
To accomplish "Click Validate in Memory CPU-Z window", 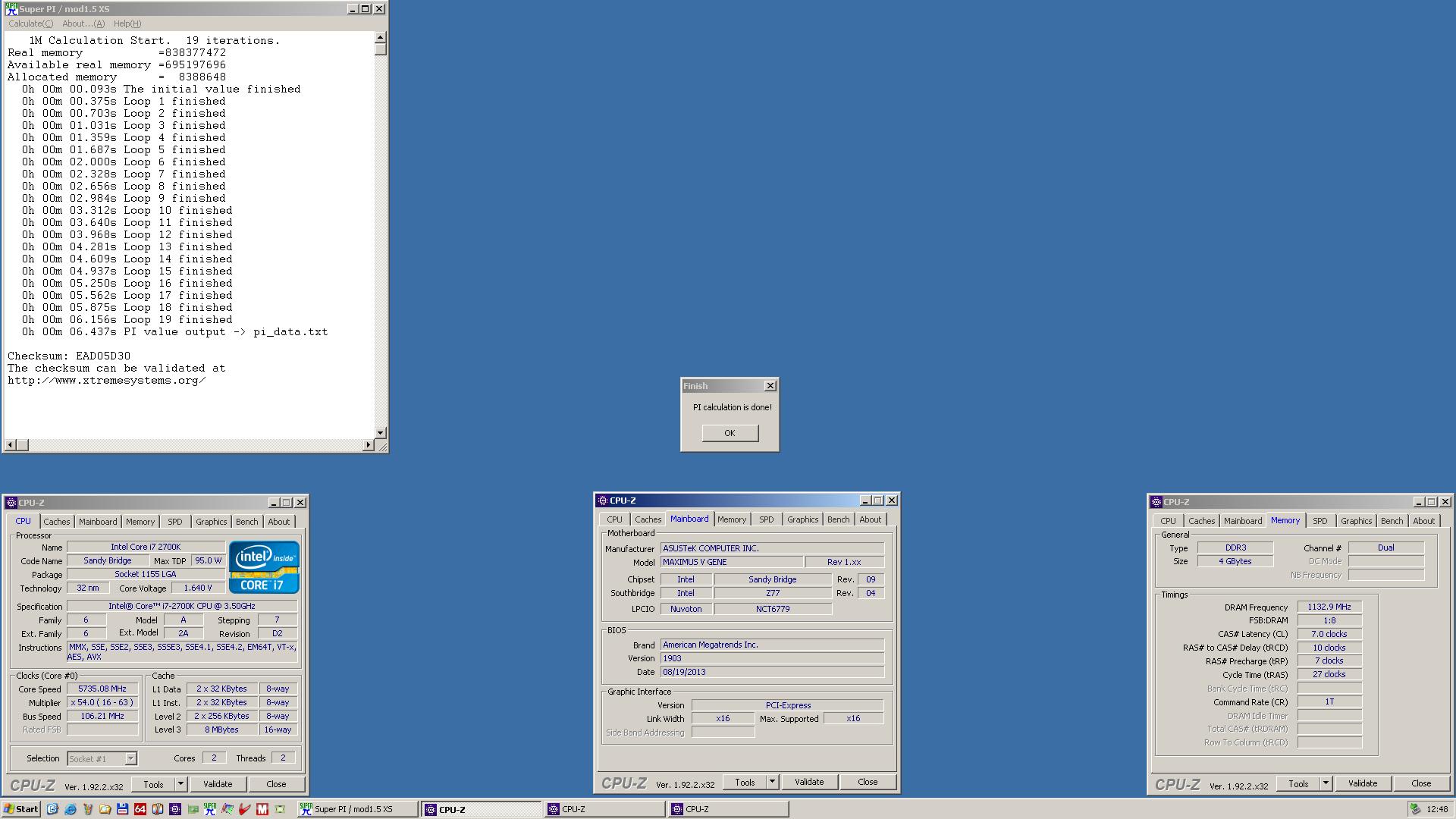I will [x=1363, y=783].
